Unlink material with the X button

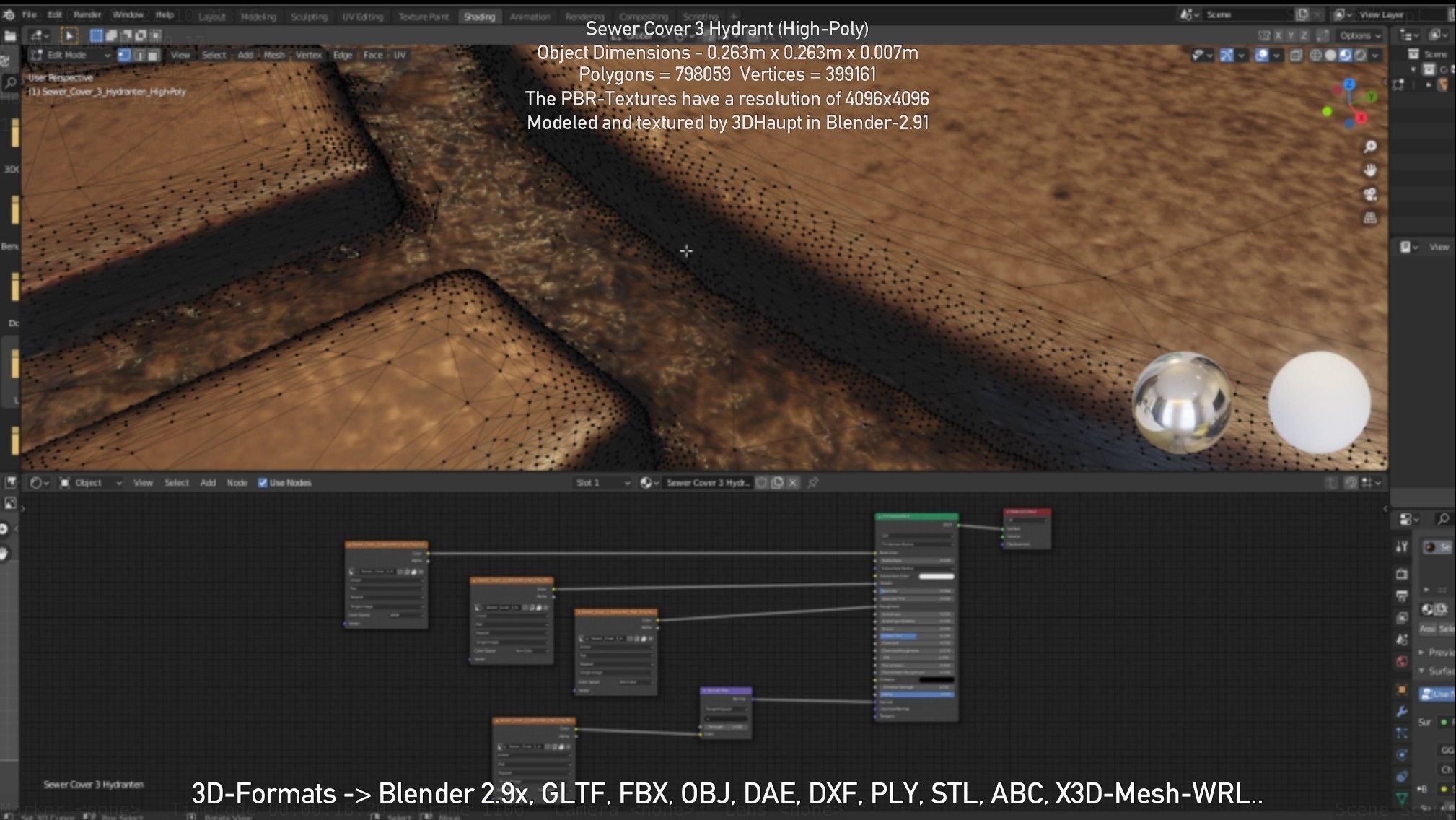tap(793, 483)
